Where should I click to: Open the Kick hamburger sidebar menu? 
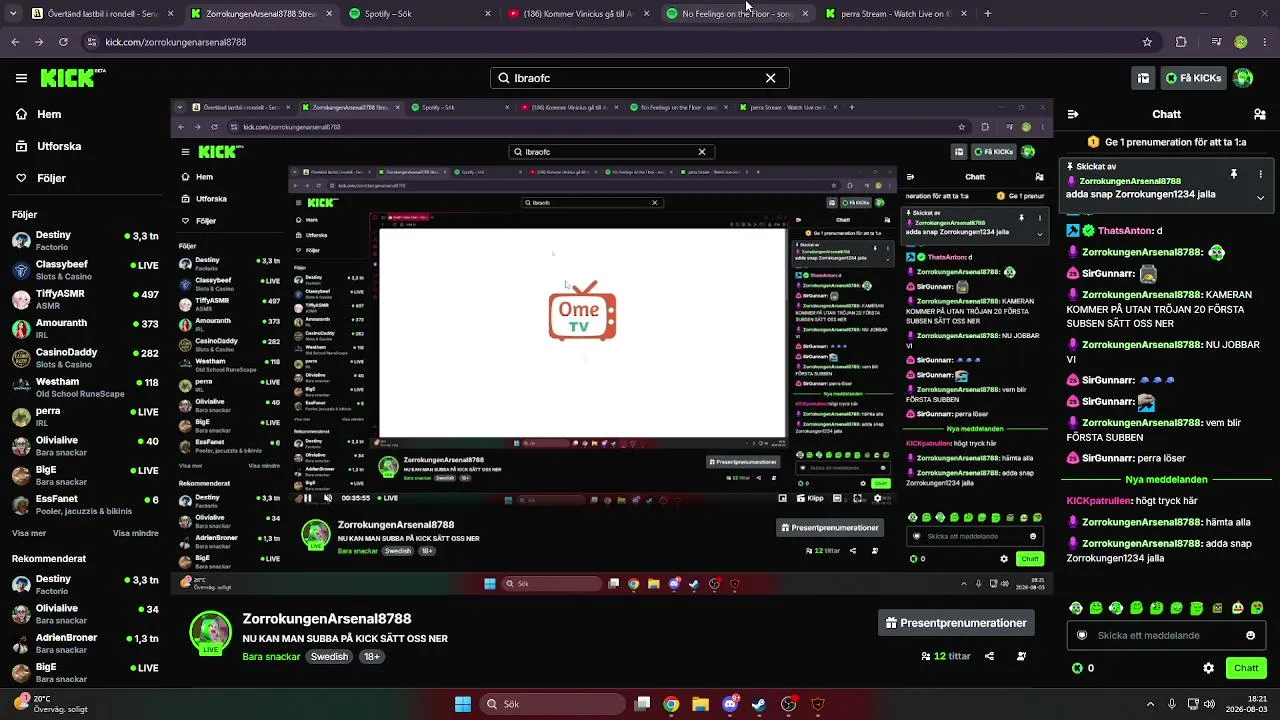21,78
